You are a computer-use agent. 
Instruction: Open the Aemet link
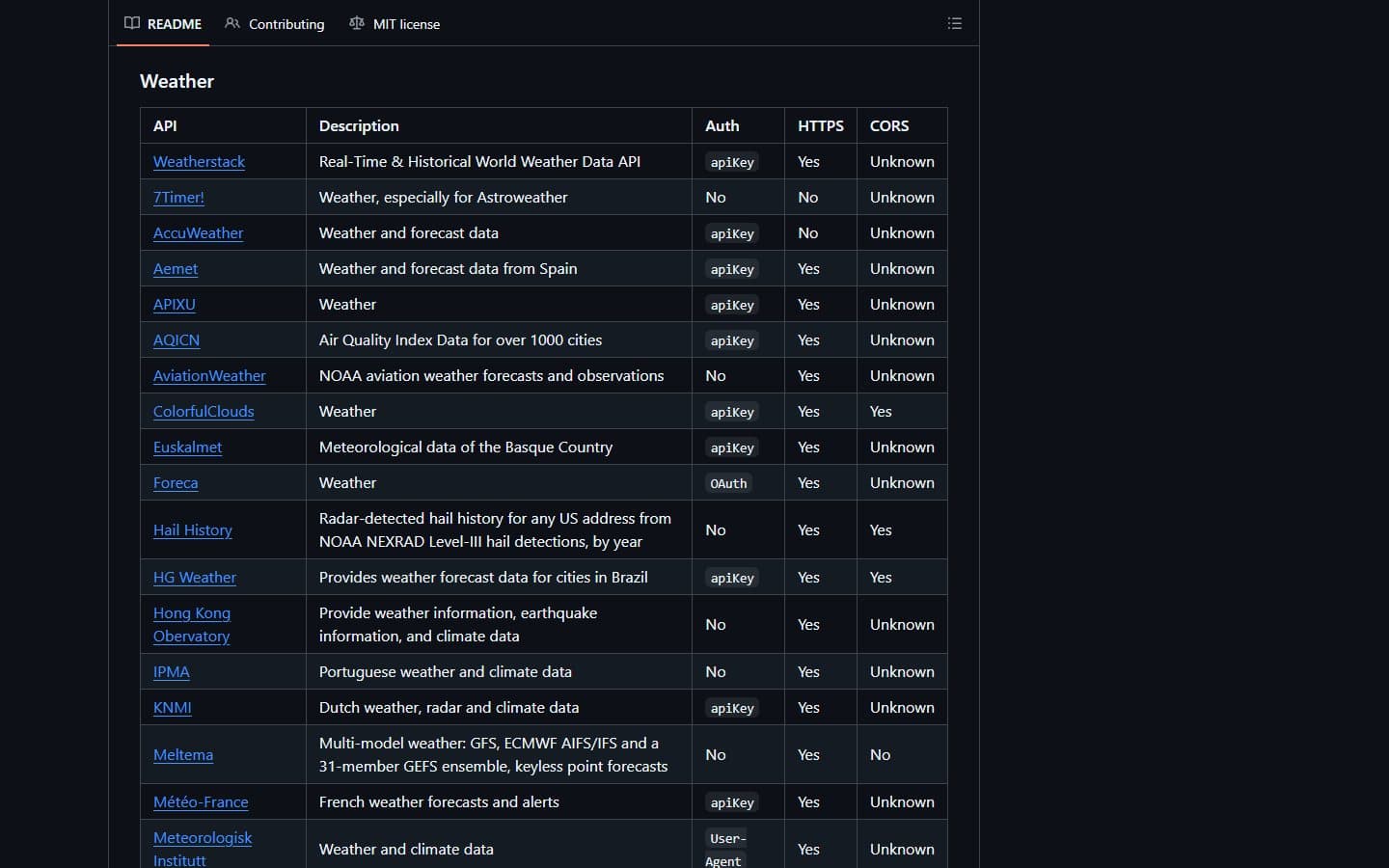176,269
